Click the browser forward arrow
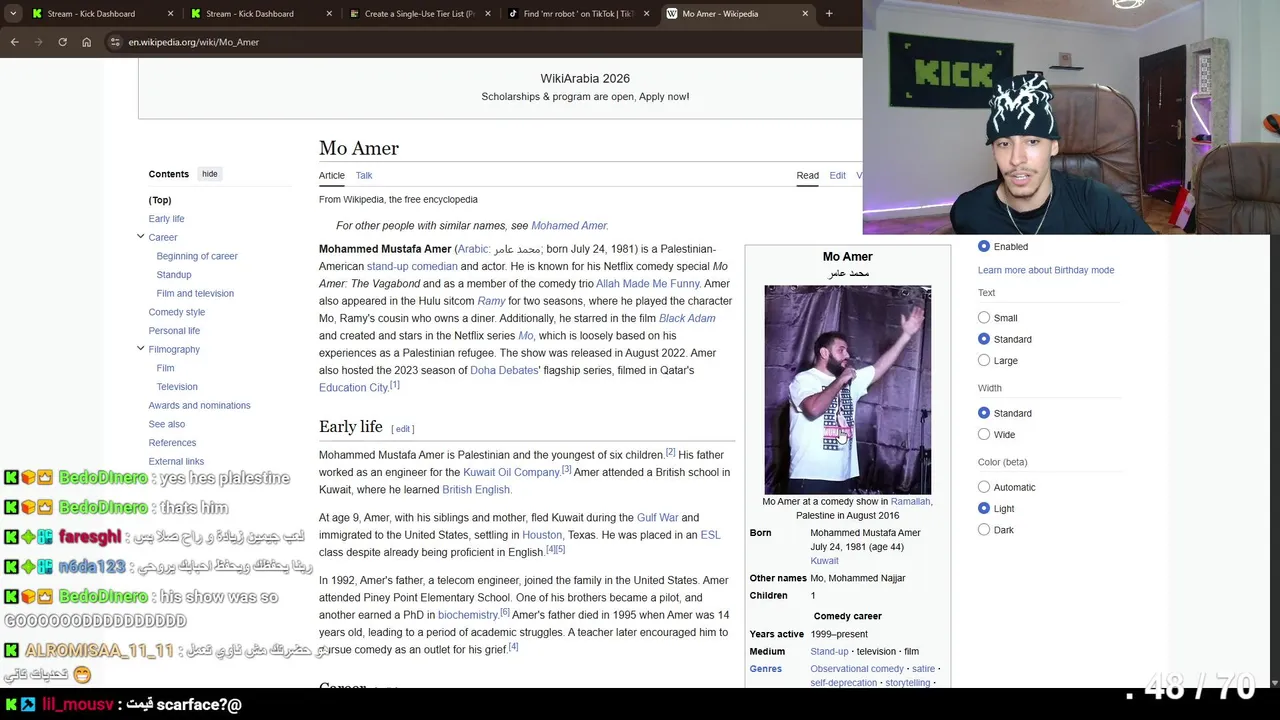Image resolution: width=1280 pixels, height=720 pixels. [38, 42]
